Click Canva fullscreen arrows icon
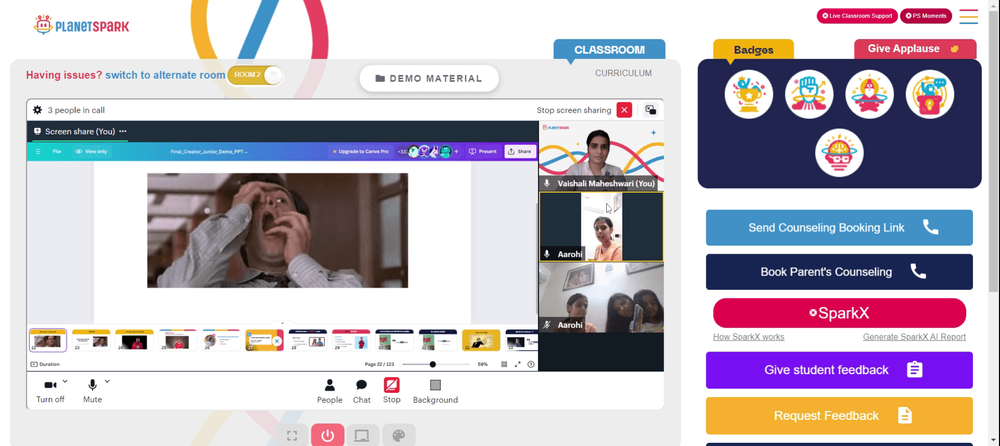Viewport: 1000px width, 446px height. [x=517, y=364]
